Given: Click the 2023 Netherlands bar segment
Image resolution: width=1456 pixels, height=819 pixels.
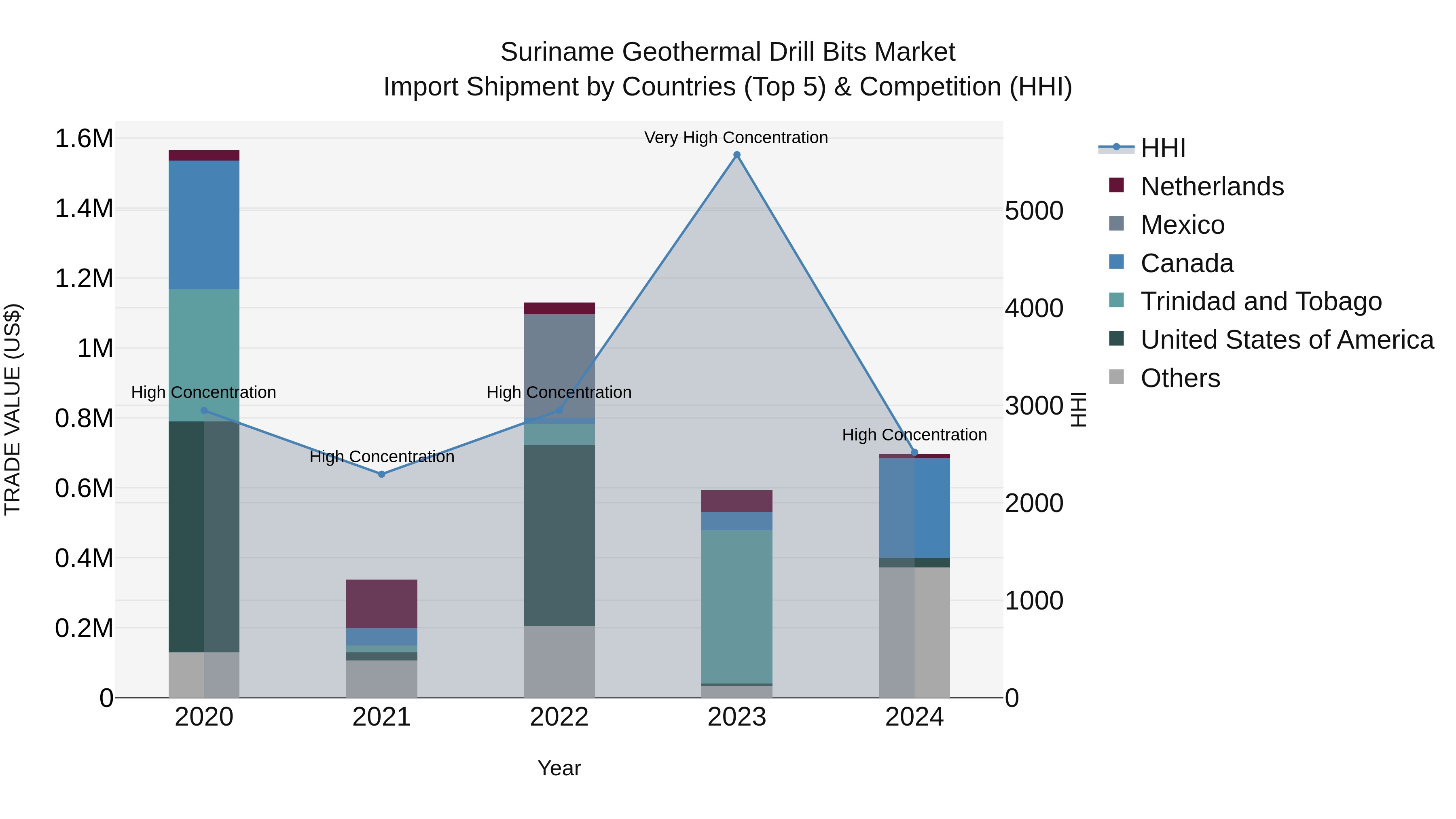Looking at the screenshot, I should click(736, 502).
